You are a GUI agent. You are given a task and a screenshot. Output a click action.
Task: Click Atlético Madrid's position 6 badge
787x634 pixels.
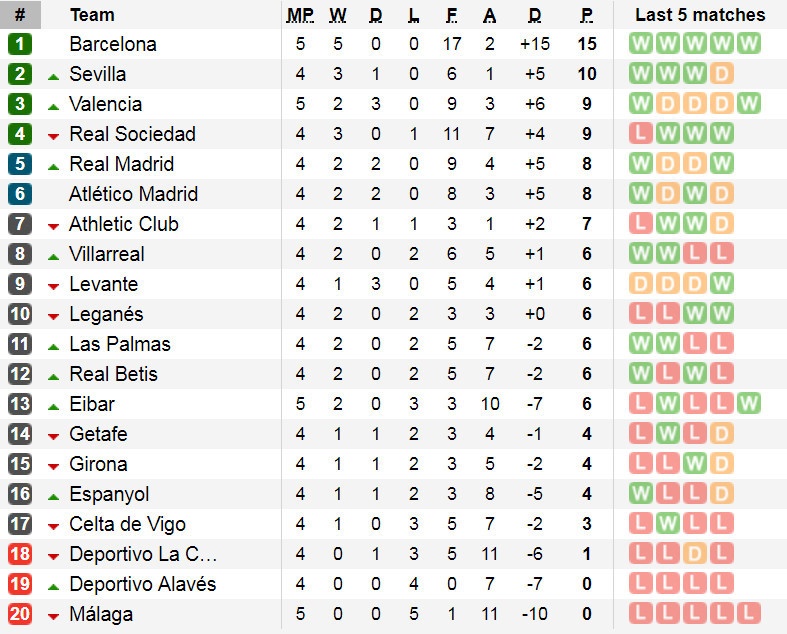point(20,194)
